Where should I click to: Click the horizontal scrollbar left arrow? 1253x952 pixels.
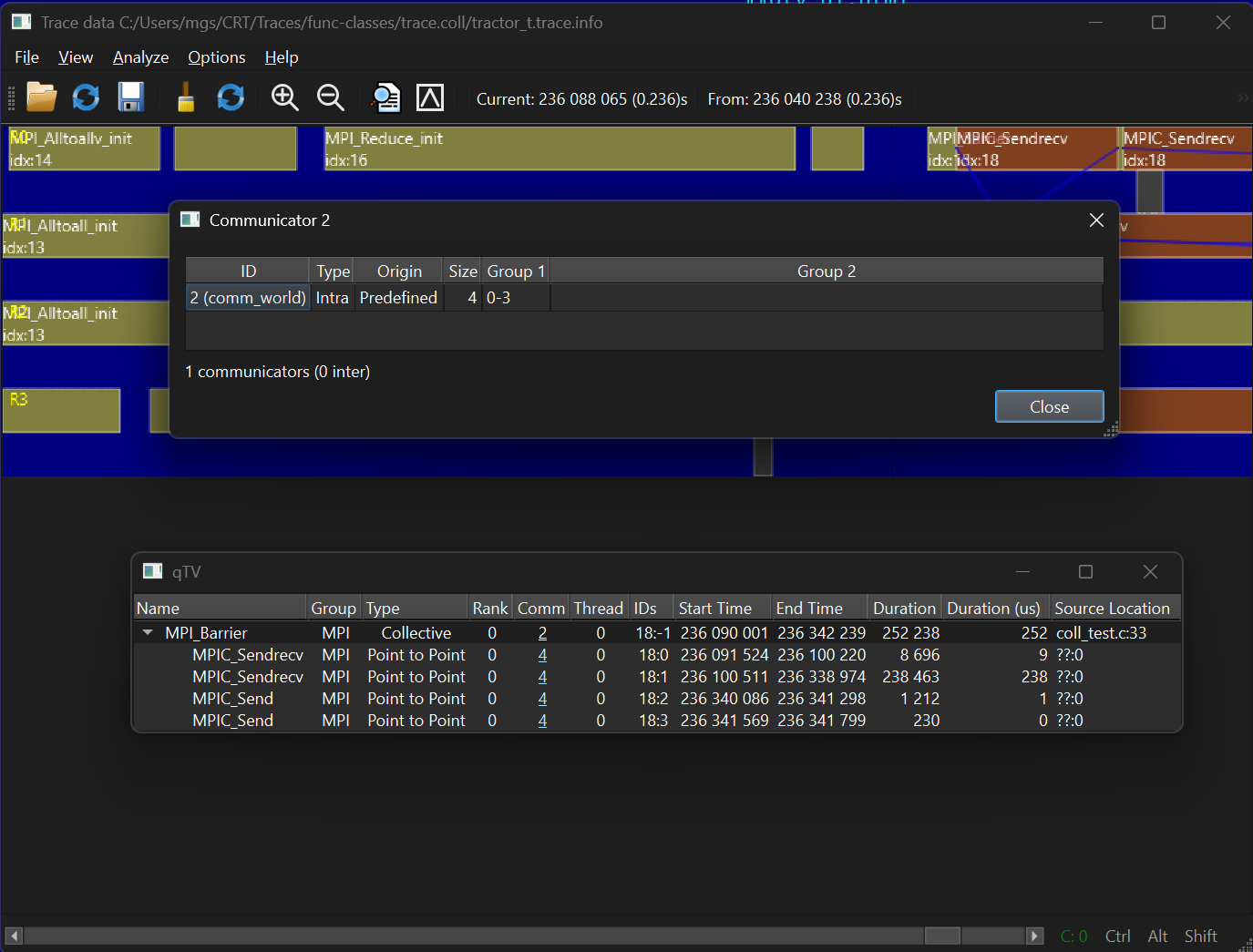tap(14, 936)
